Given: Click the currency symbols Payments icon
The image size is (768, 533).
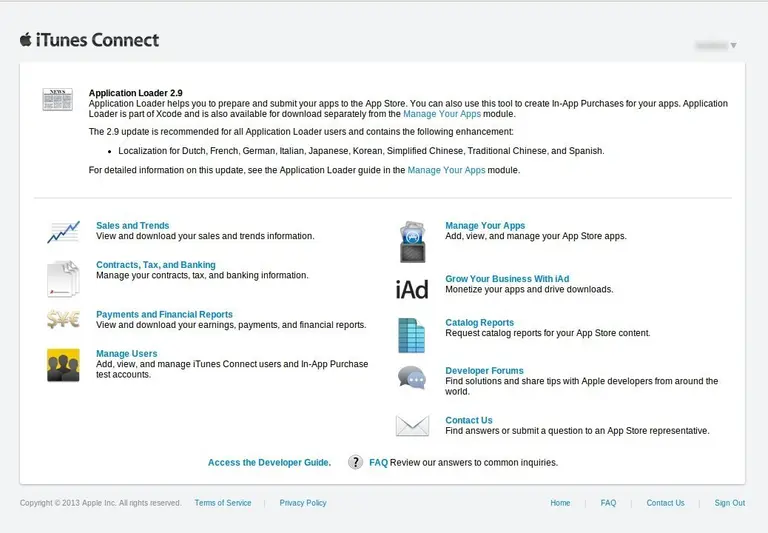Looking at the screenshot, I should (x=63, y=319).
